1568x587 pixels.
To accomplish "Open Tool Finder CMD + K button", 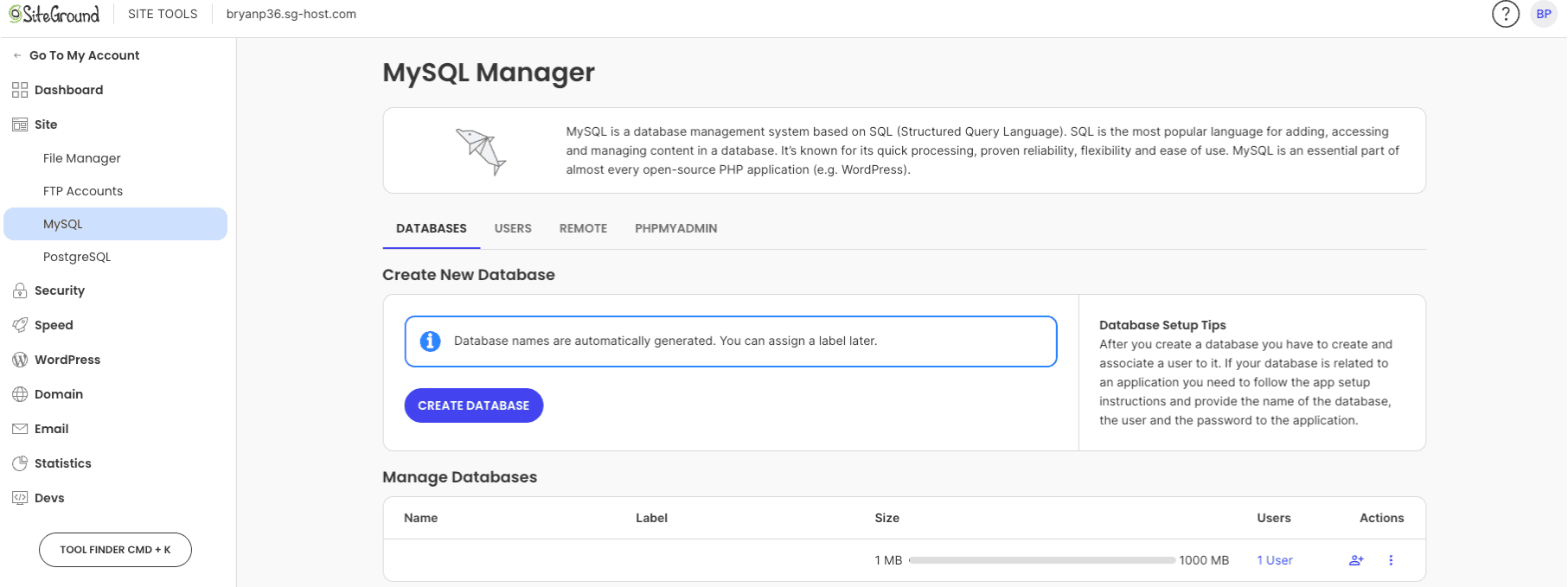I will (x=115, y=550).
